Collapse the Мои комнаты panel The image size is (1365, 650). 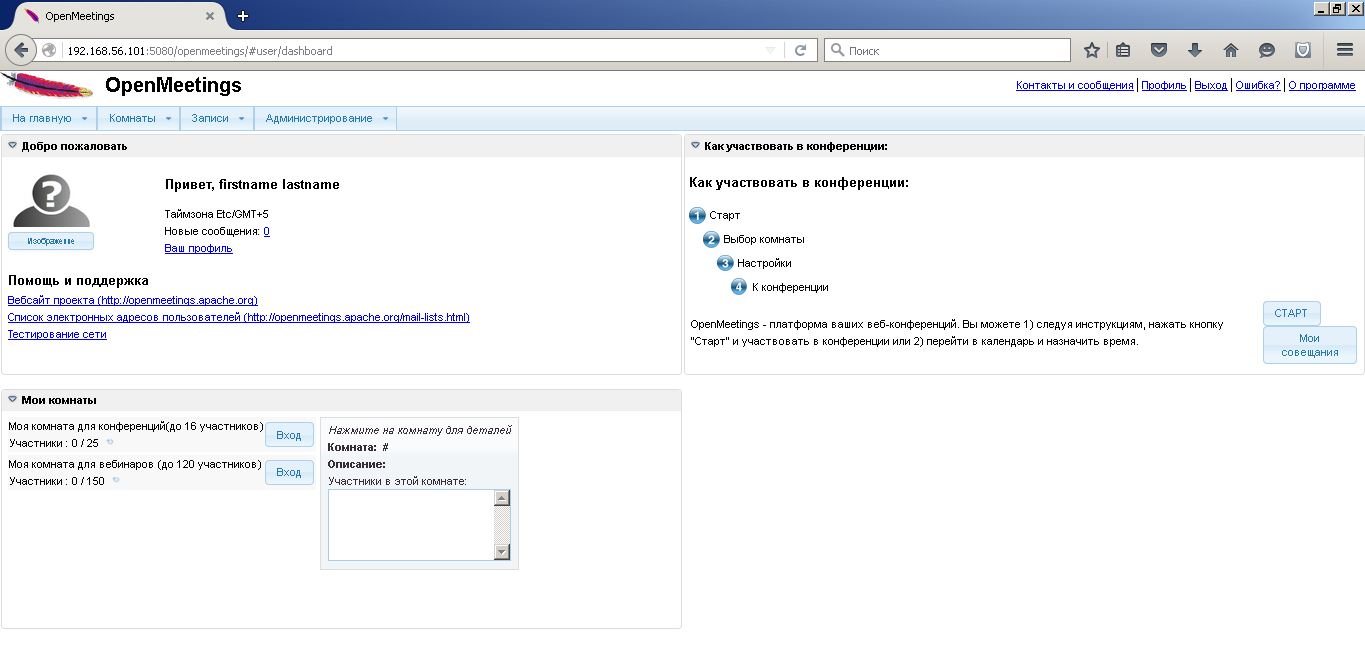12,400
